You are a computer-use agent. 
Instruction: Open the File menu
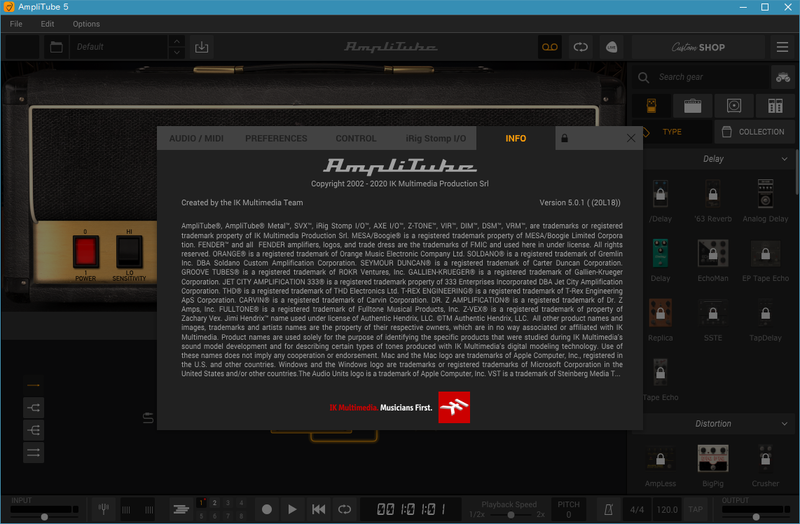click(x=16, y=24)
